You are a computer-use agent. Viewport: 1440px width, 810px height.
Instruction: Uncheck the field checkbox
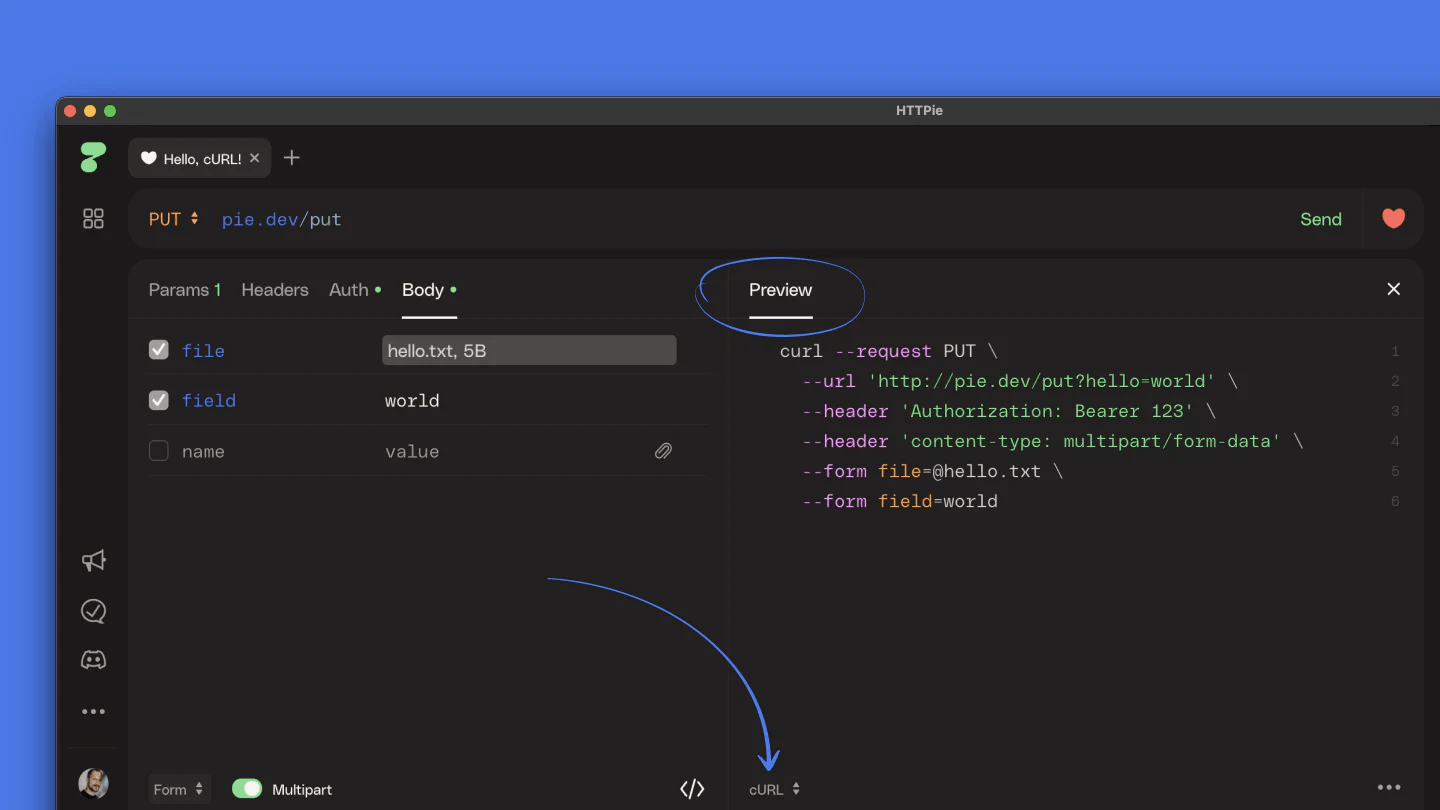pos(158,400)
